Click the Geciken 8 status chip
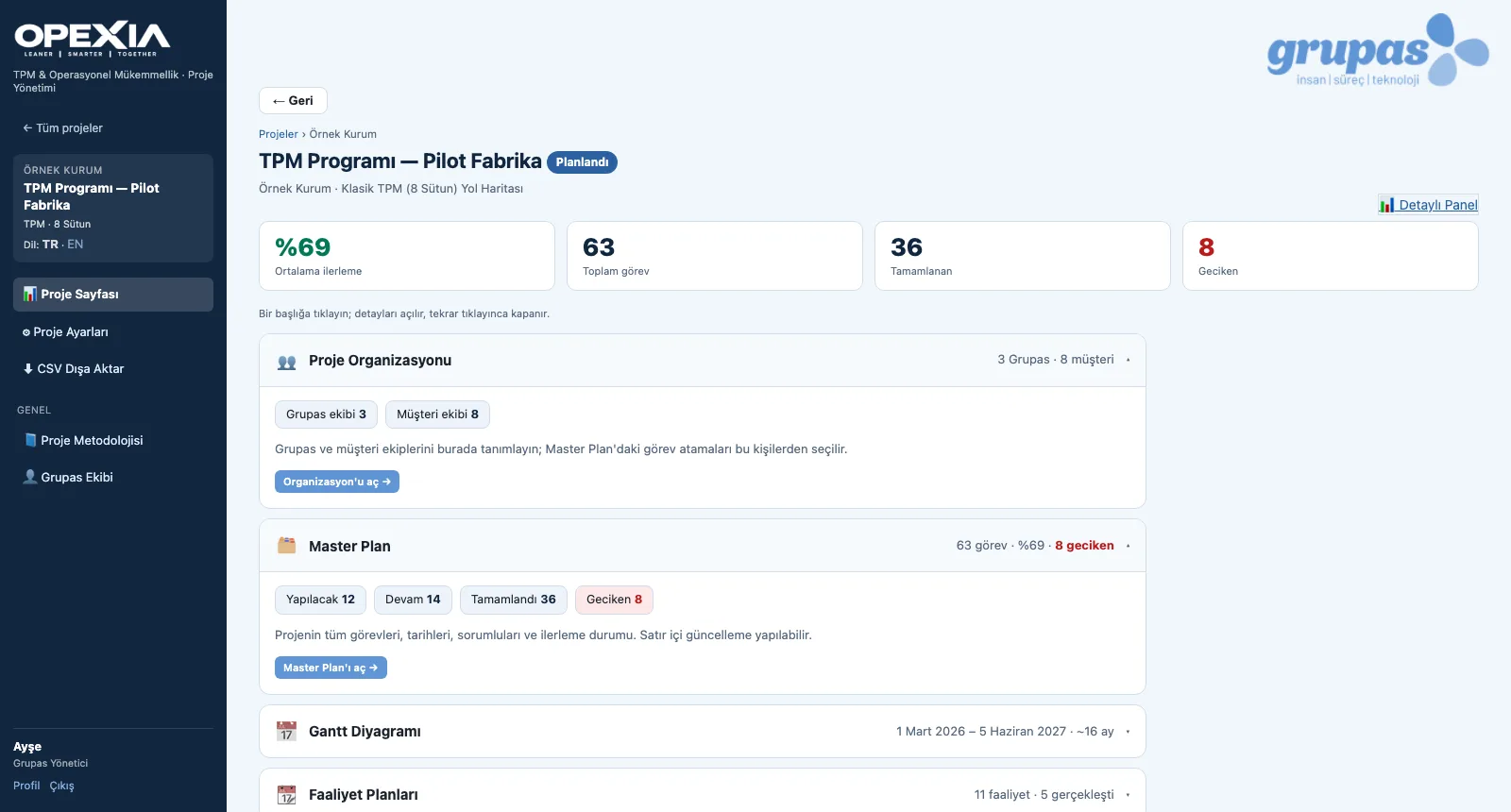Screen dimensions: 1511x812 pos(614,600)
